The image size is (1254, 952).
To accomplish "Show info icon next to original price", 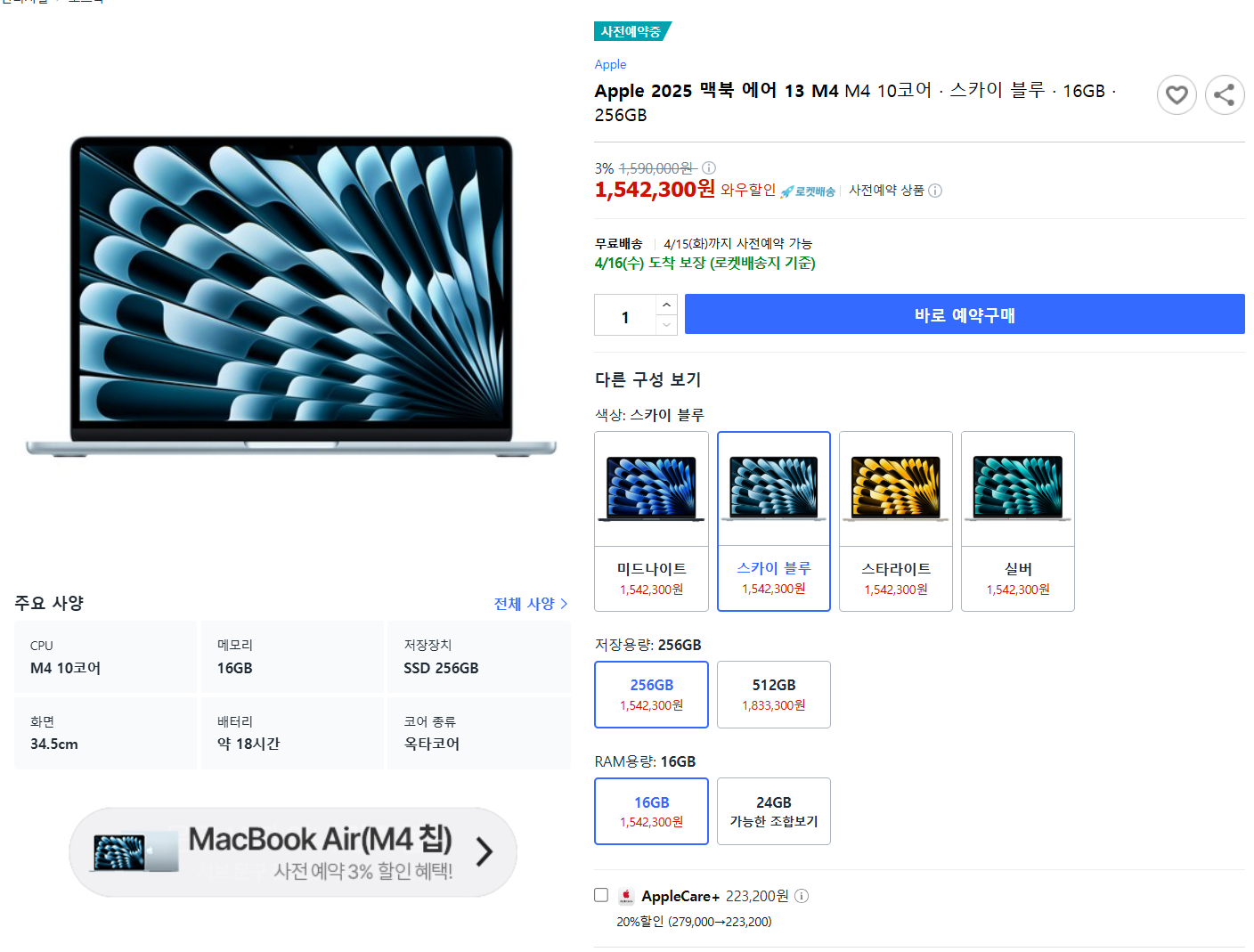I will [709, 168].
